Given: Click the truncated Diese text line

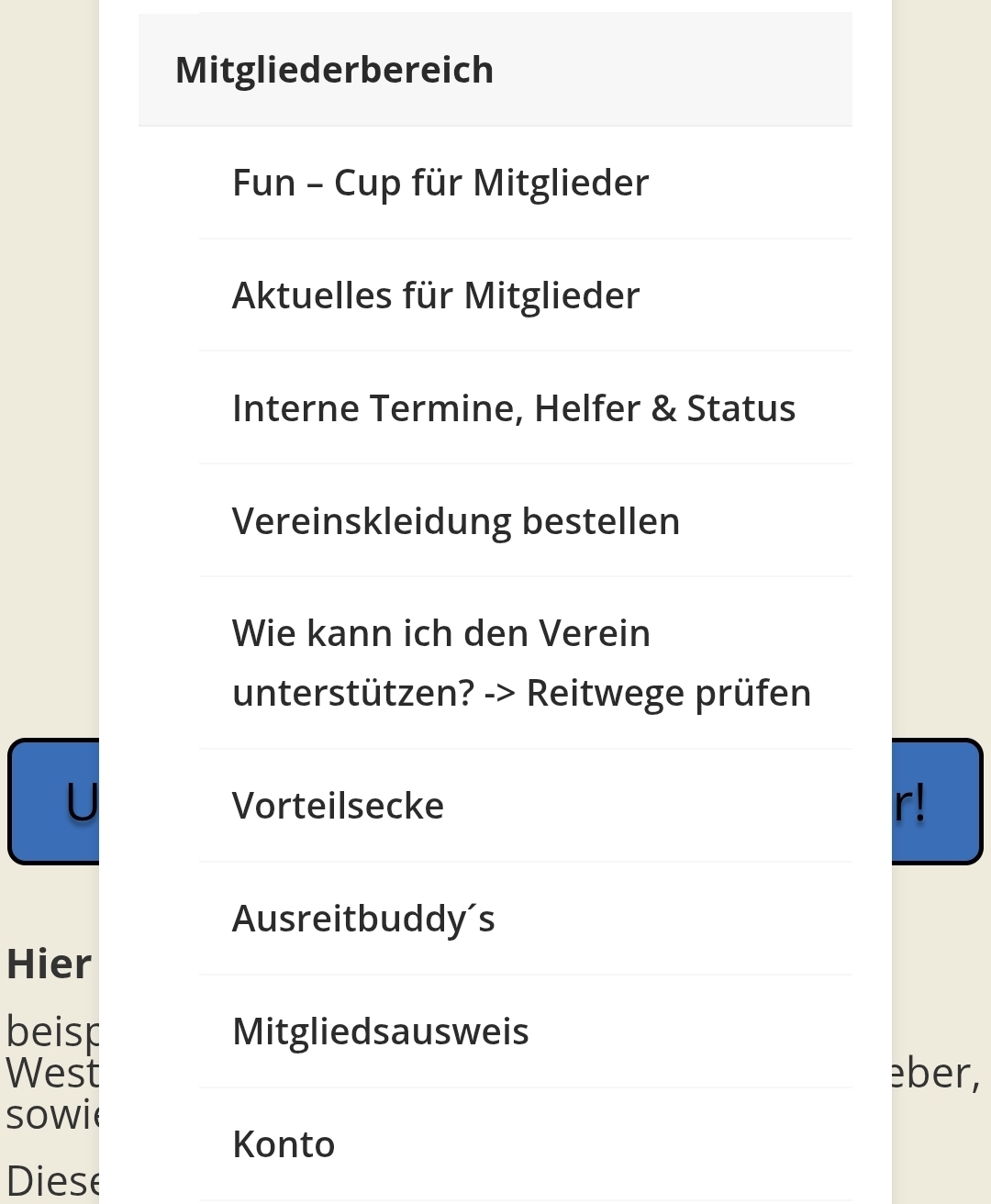Looking at the screenshot, I should tap(52, 1181).
